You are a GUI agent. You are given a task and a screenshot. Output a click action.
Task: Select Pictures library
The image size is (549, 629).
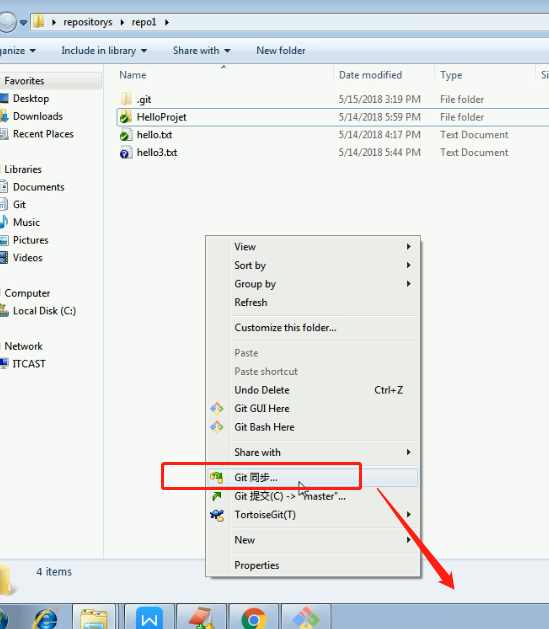click(x=30, y=240)
